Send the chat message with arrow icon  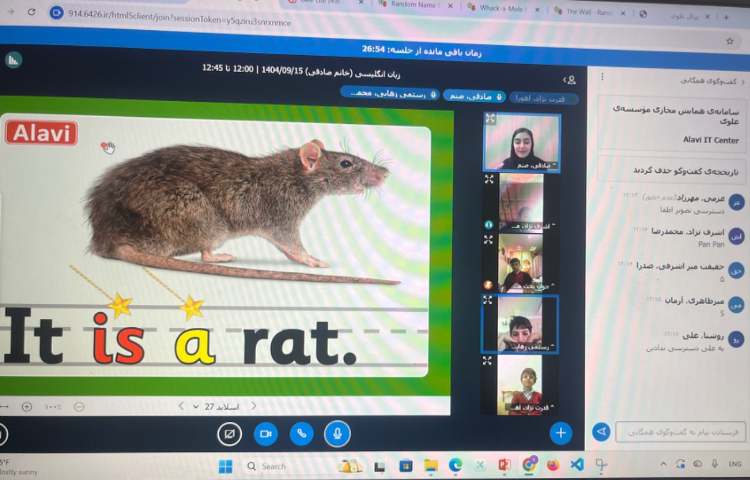601,432
